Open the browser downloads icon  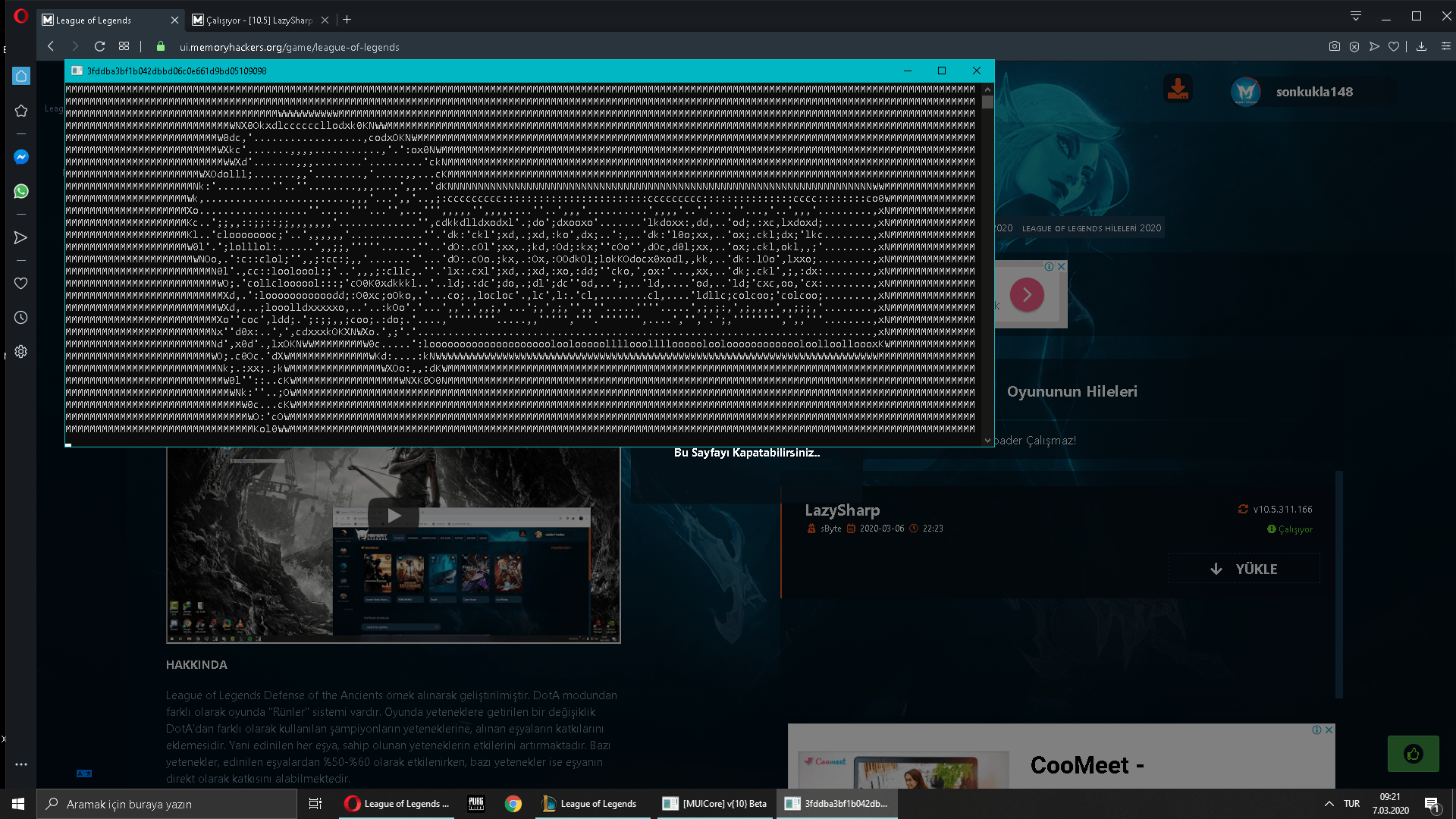(x=1422, y=46)
